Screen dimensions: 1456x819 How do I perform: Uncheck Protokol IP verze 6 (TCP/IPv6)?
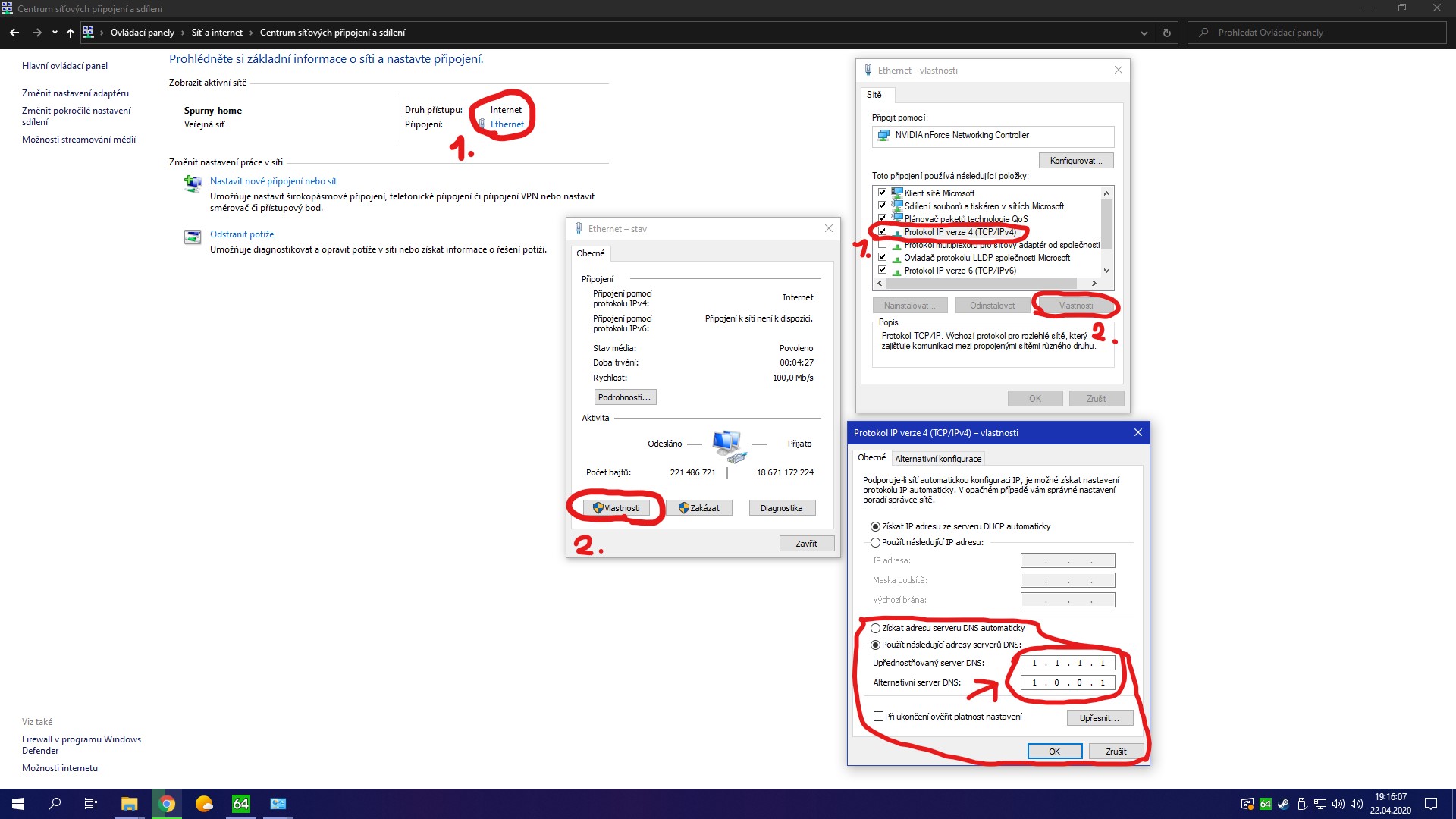coord(882,270)
